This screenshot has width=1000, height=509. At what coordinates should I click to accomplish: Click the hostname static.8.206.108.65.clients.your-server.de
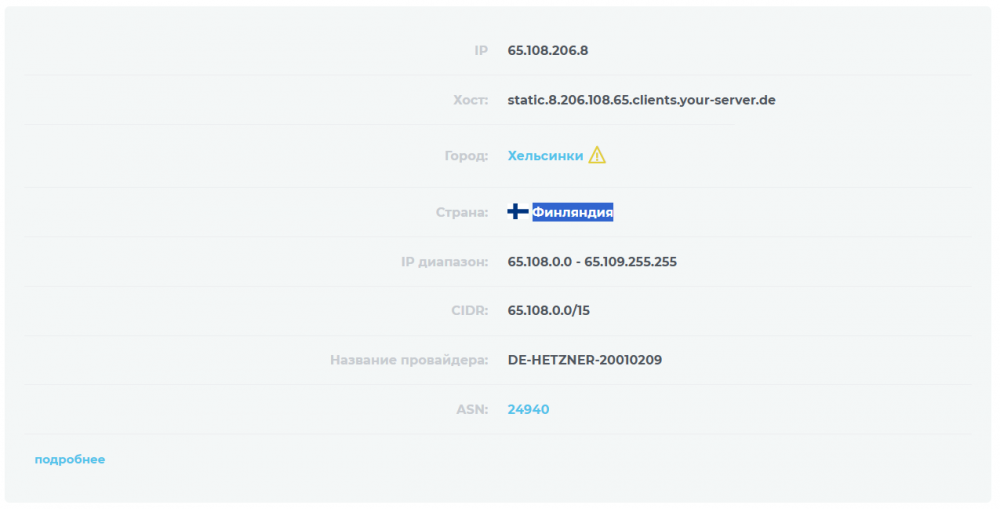[641, 100]
